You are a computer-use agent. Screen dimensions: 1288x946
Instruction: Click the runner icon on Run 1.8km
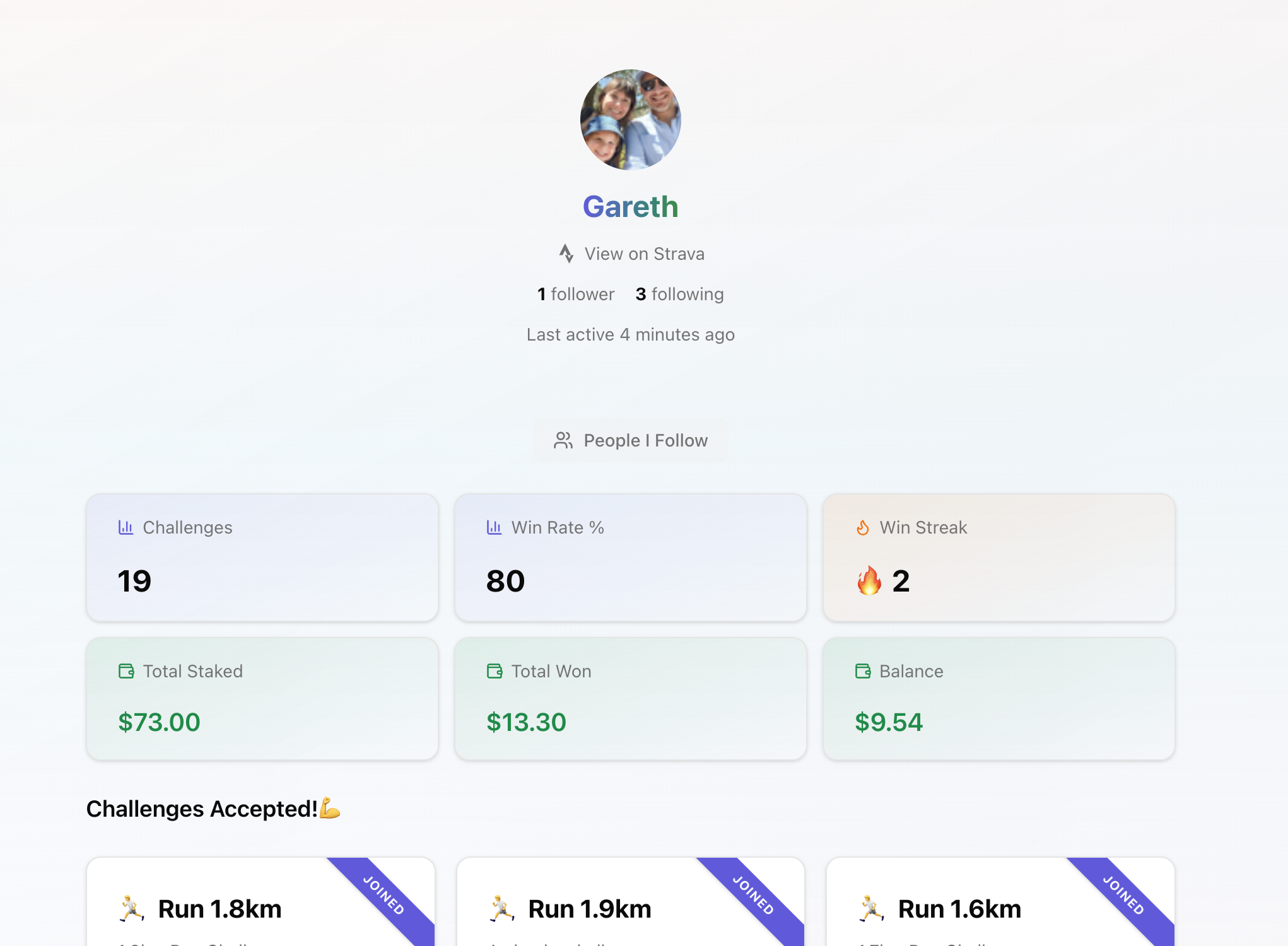[x=132, y=909]
